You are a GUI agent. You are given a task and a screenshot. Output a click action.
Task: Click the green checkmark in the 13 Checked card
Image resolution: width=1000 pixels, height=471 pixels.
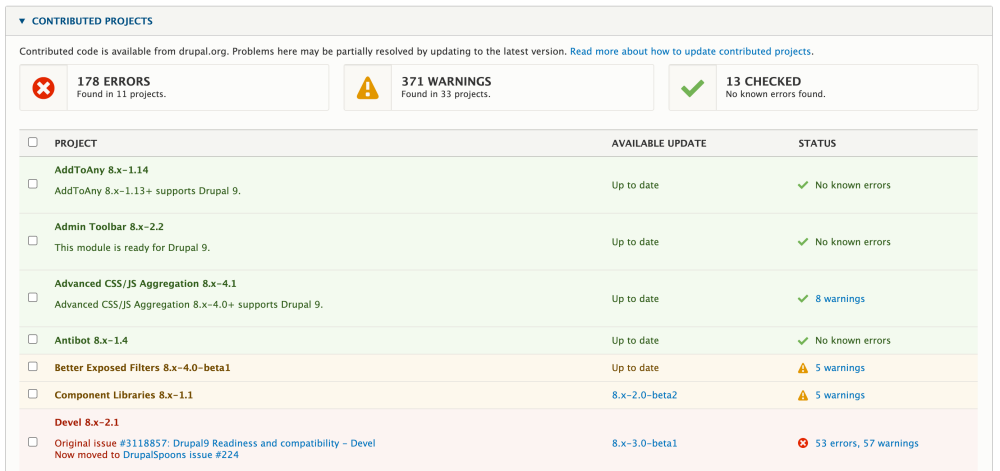click(692, 87)
